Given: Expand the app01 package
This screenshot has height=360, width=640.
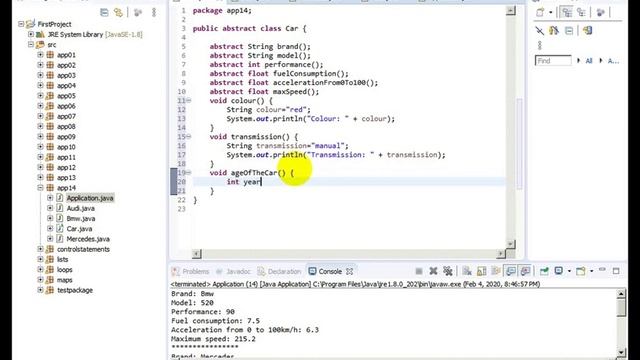Looking at the screenshot, I should (x=40, y=55).
